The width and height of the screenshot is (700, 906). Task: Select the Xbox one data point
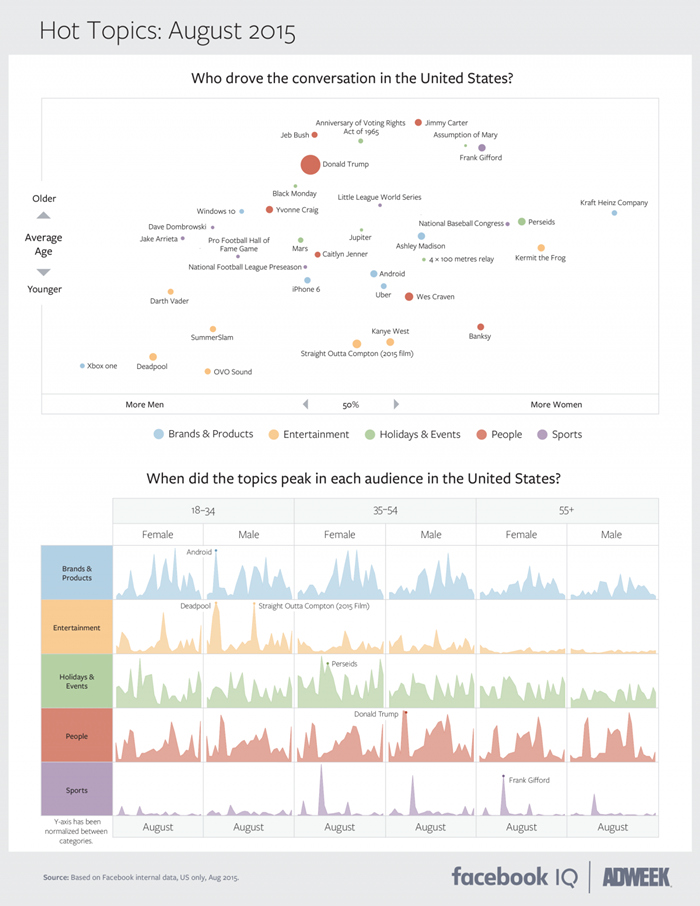click(82, 366)
